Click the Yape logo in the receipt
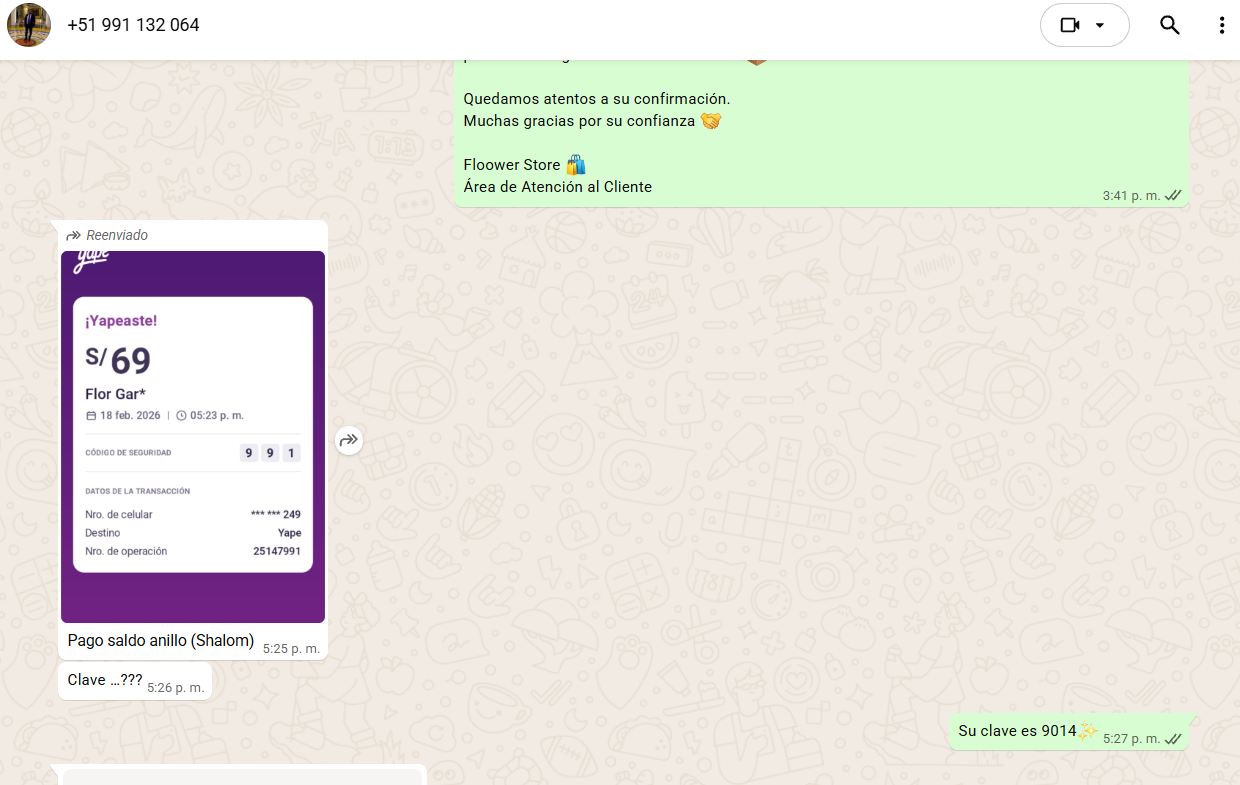 (x=92, y=262)
